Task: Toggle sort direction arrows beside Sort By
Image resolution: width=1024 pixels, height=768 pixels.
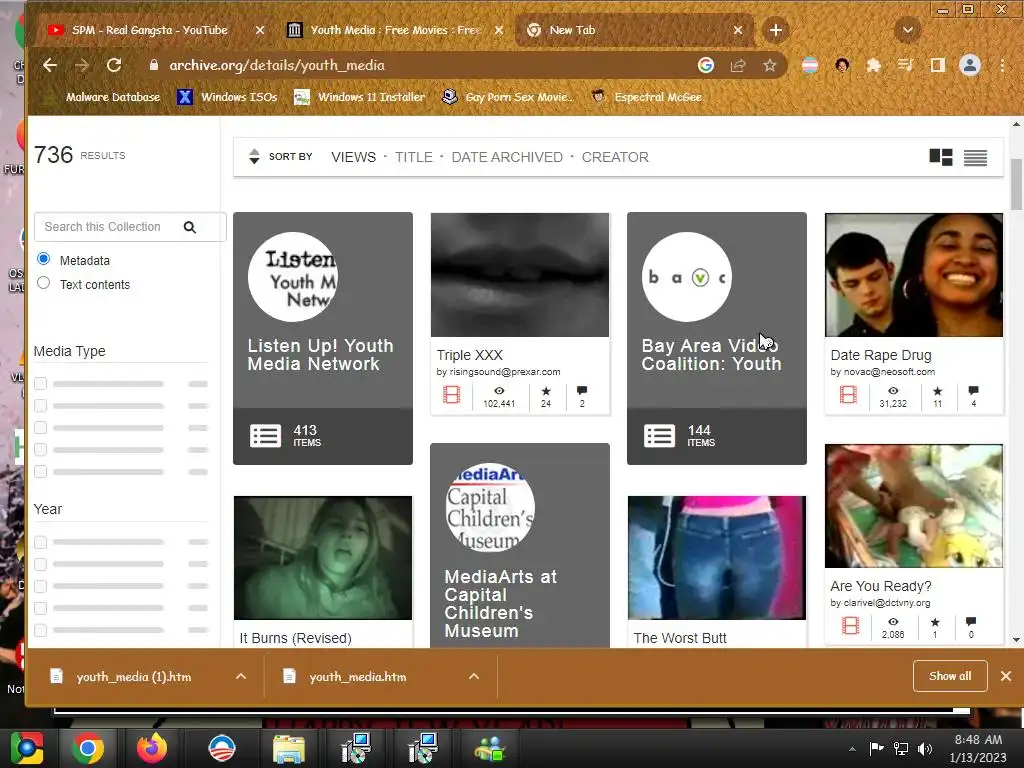Action: tap(254, 157)
